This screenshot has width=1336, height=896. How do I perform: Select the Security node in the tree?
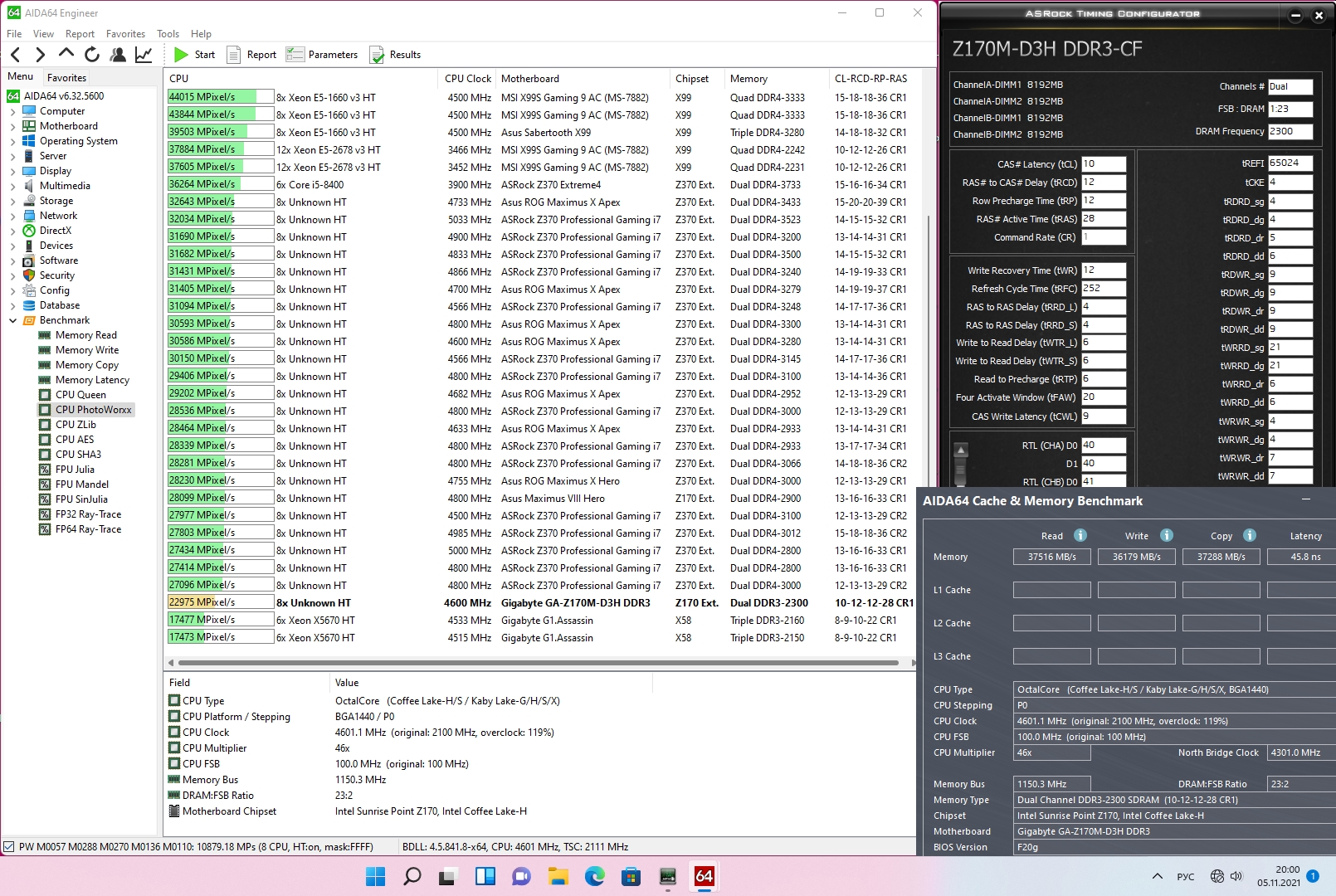tap(57, 275)
